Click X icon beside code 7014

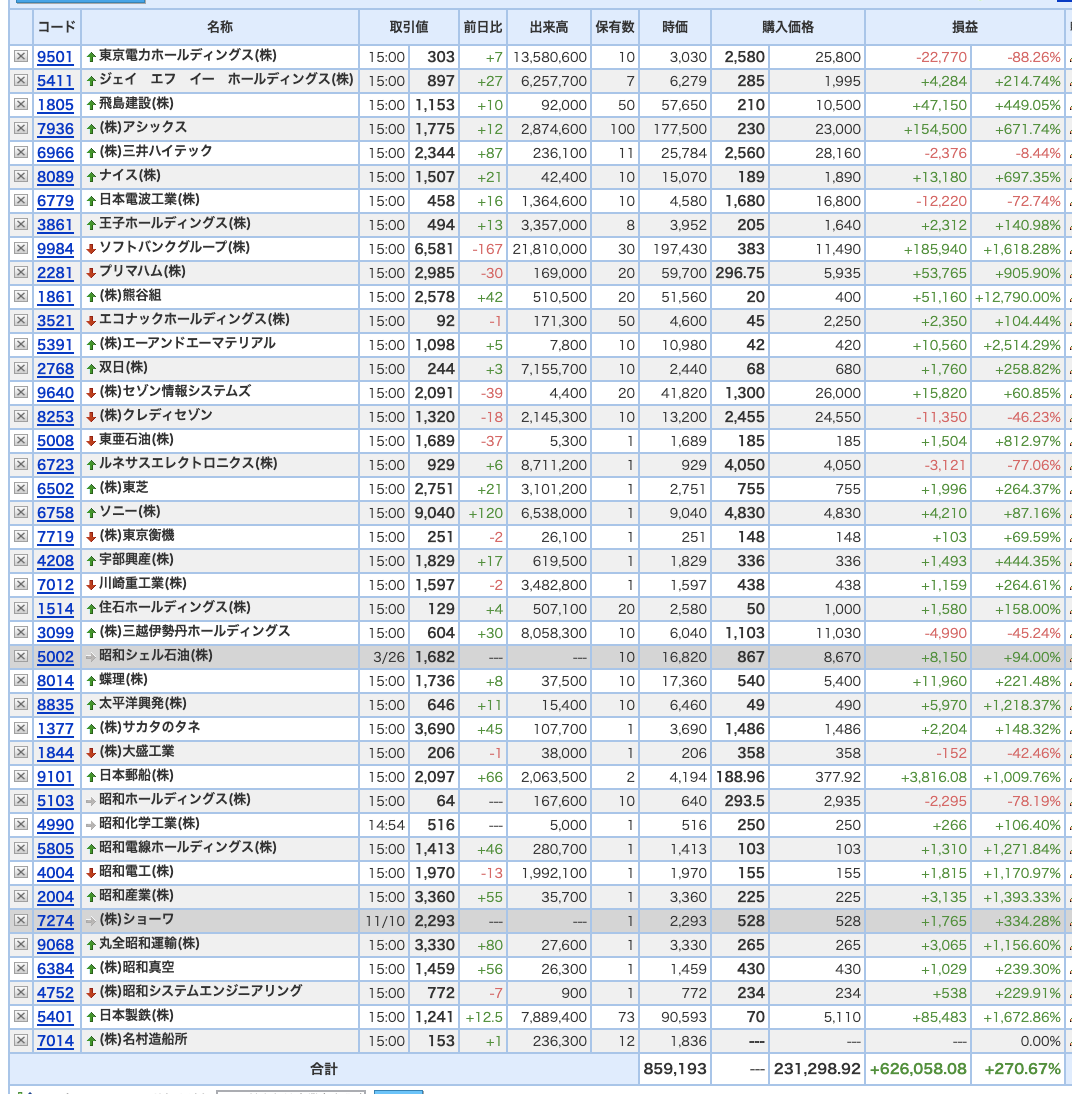tap(21, 1040)
